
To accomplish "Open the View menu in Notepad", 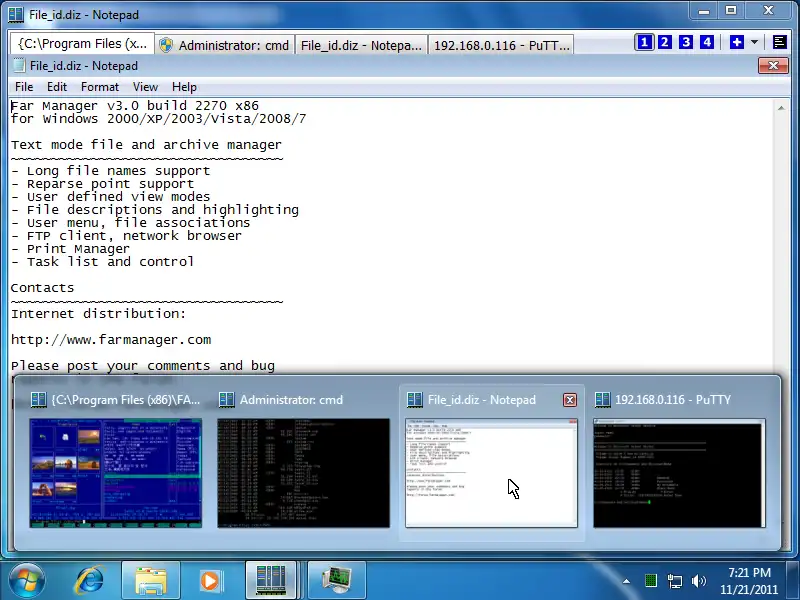I will tap(145, 87).
